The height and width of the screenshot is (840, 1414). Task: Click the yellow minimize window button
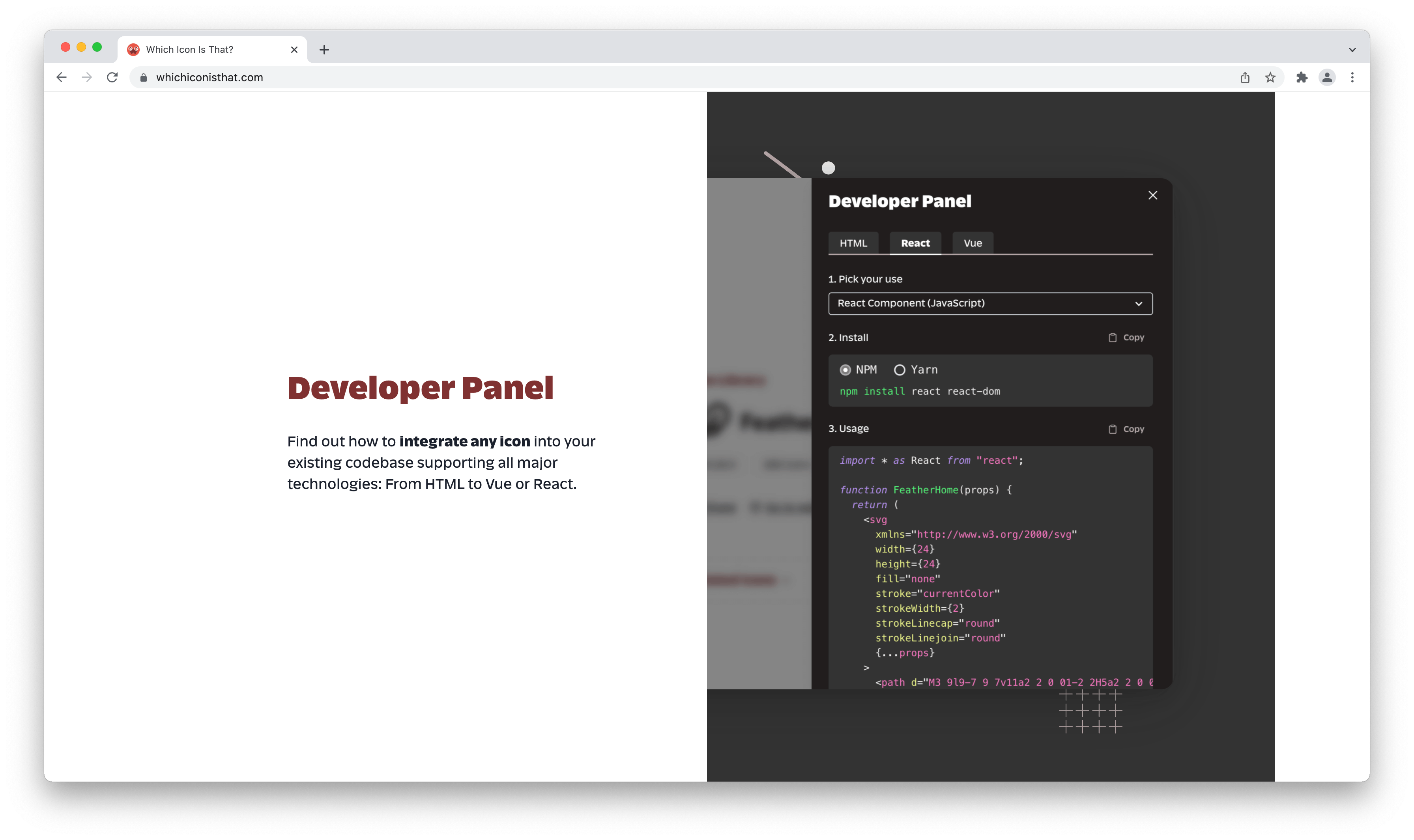(81, 47)
